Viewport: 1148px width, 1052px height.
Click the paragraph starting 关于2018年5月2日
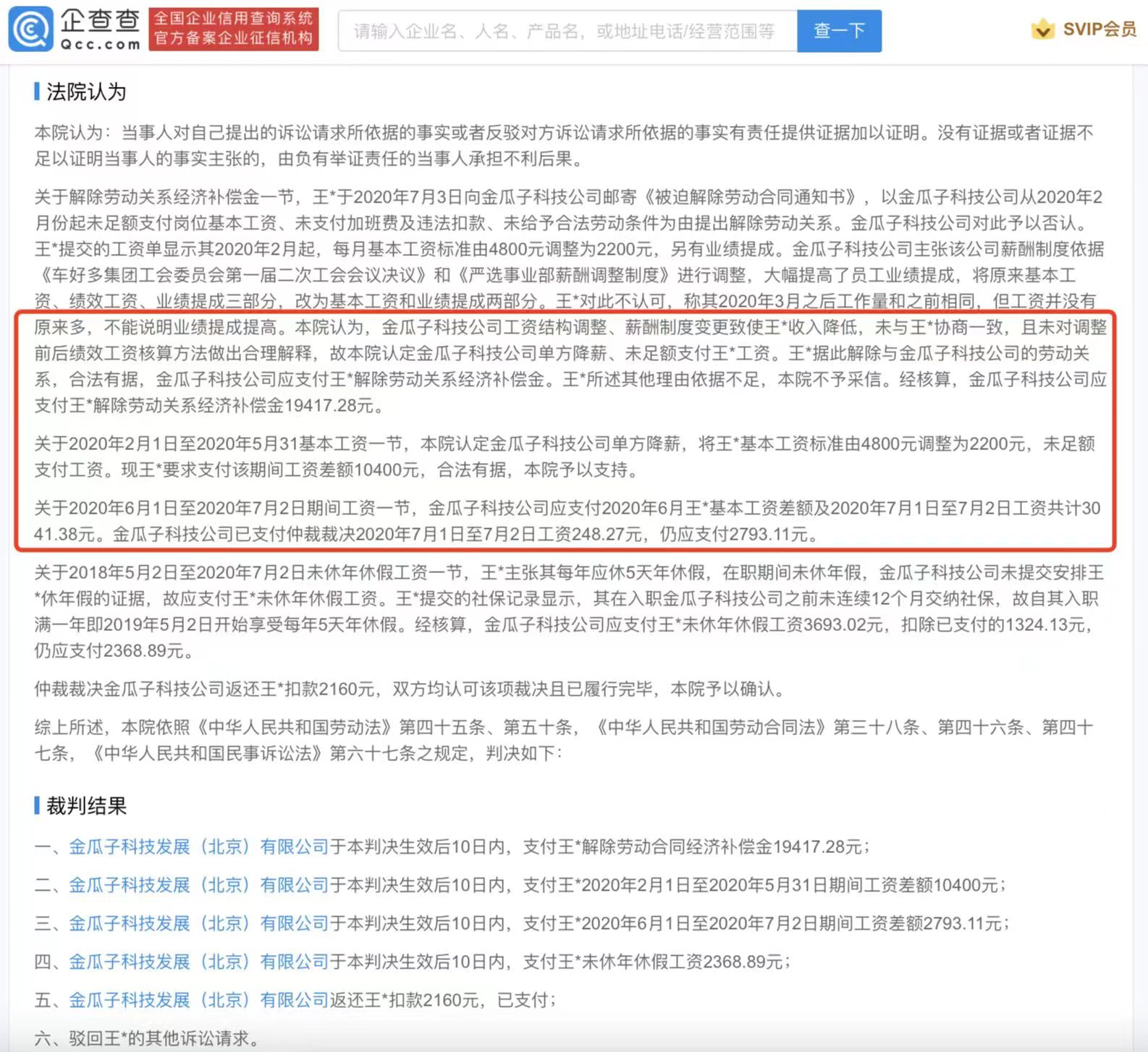[x=569, y=611]
